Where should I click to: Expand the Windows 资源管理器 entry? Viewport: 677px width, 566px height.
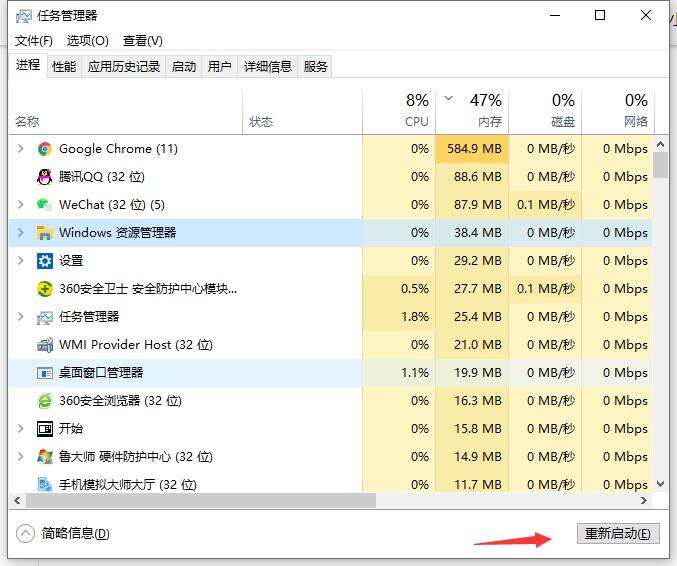20,233
